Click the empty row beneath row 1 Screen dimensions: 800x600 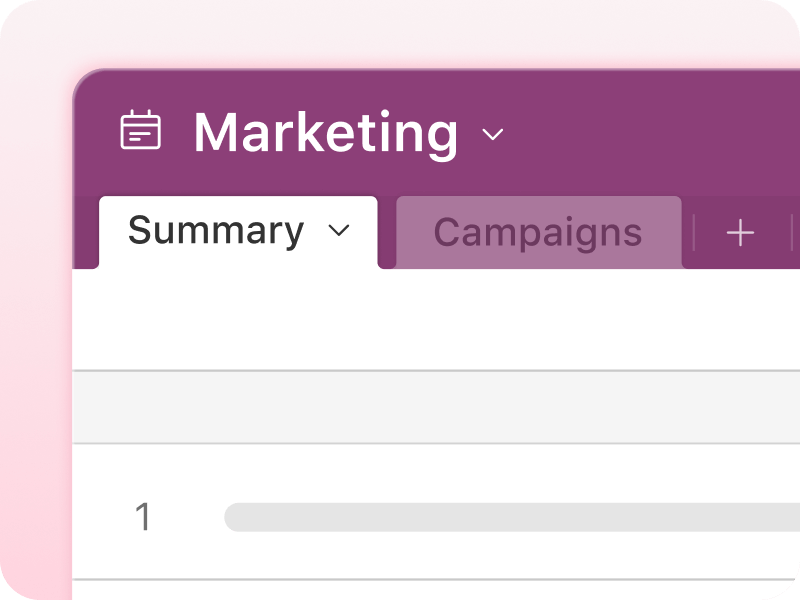point(436,590)
